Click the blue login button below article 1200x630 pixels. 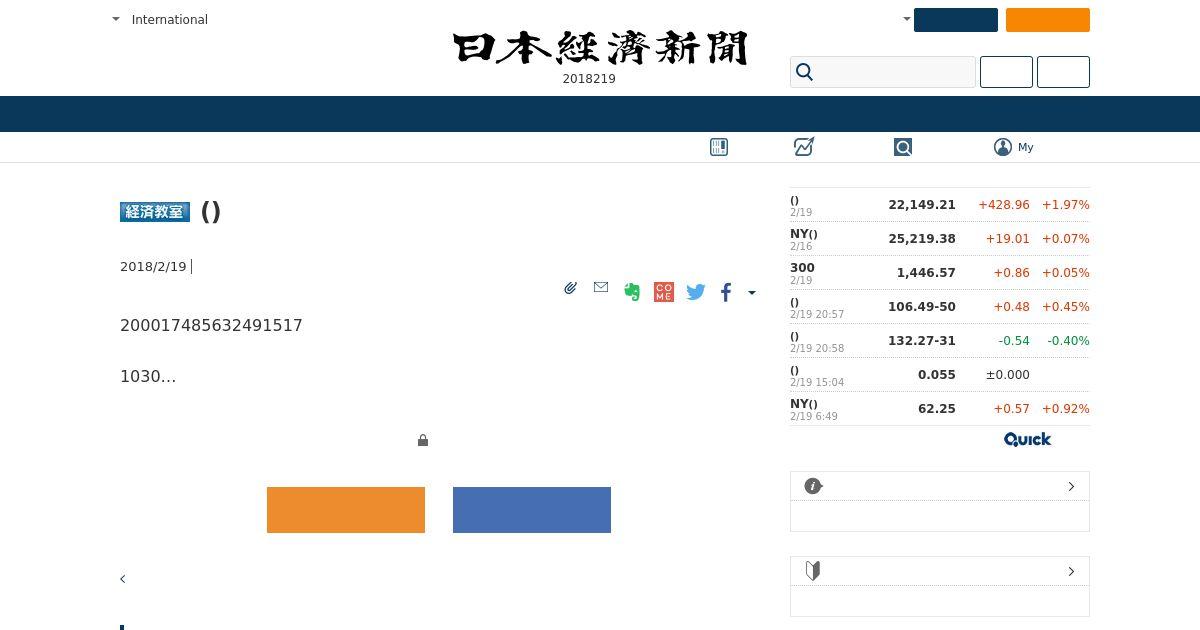532,510
